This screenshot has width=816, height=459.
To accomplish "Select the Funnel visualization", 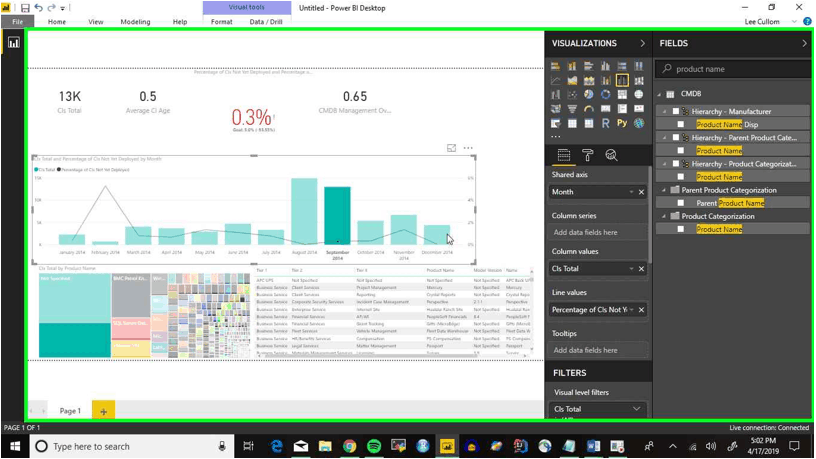I will 572,109.
